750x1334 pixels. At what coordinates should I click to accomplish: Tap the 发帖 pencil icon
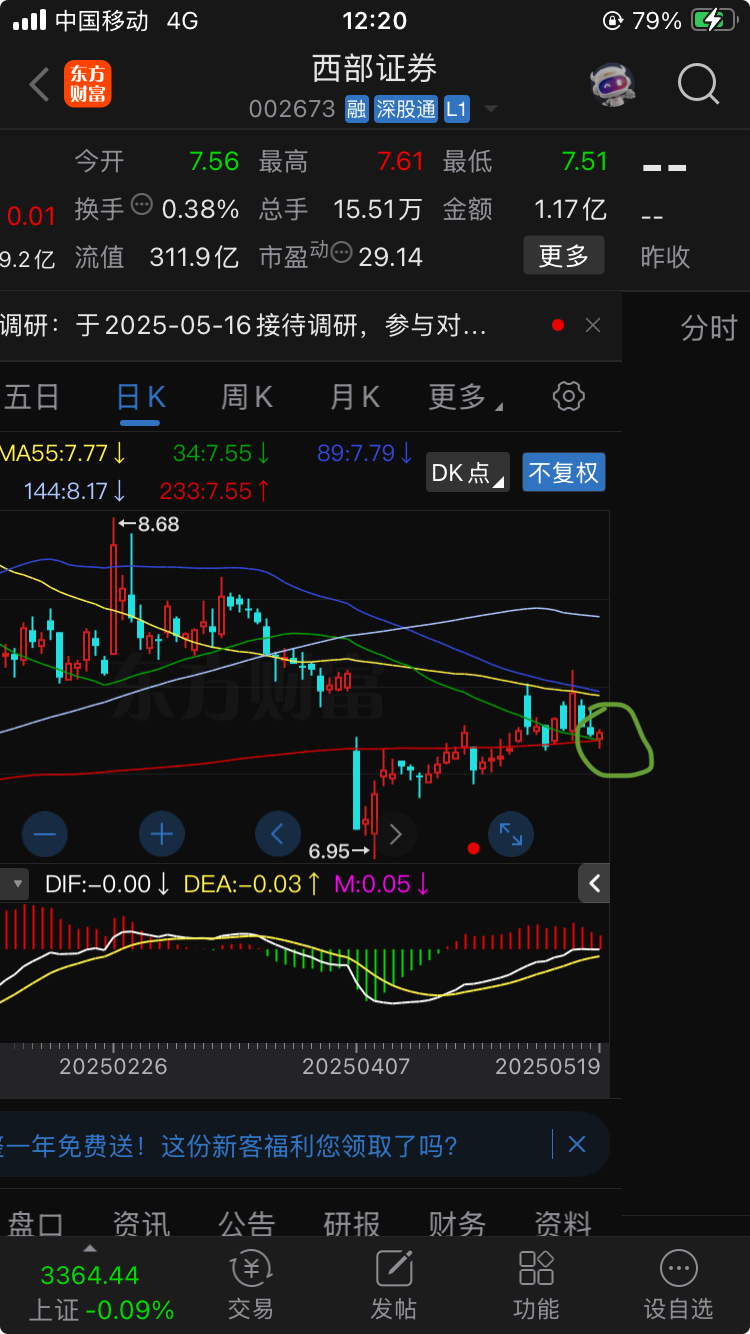[394, 1268]
